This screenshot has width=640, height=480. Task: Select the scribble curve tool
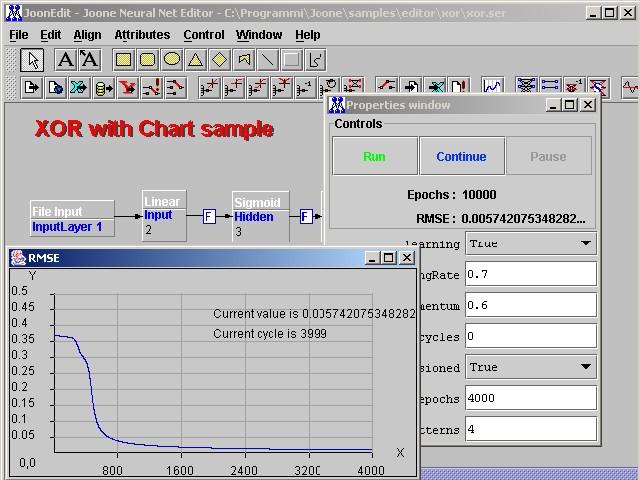(x=316, y=60)
